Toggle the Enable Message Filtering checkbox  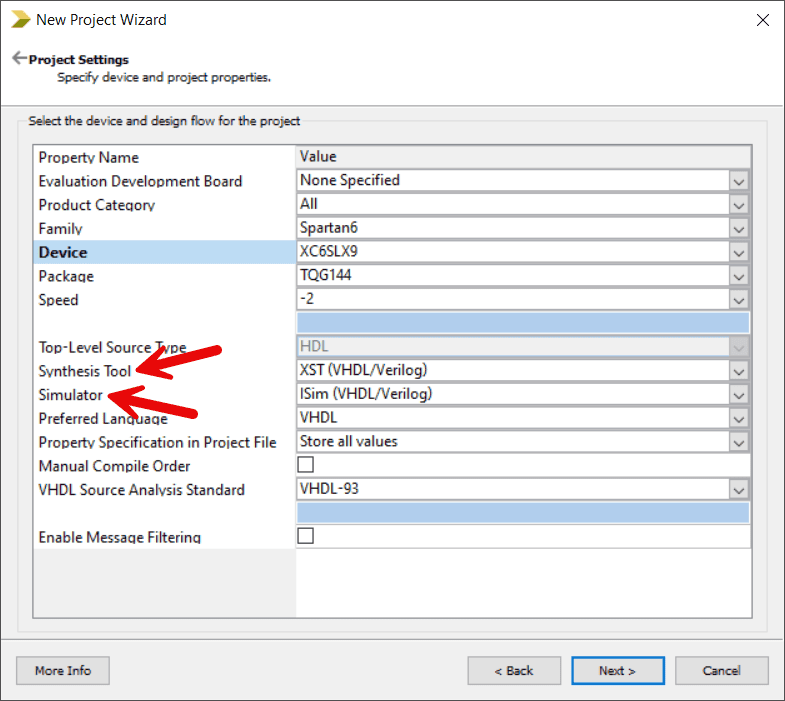[x=306, y=536]
